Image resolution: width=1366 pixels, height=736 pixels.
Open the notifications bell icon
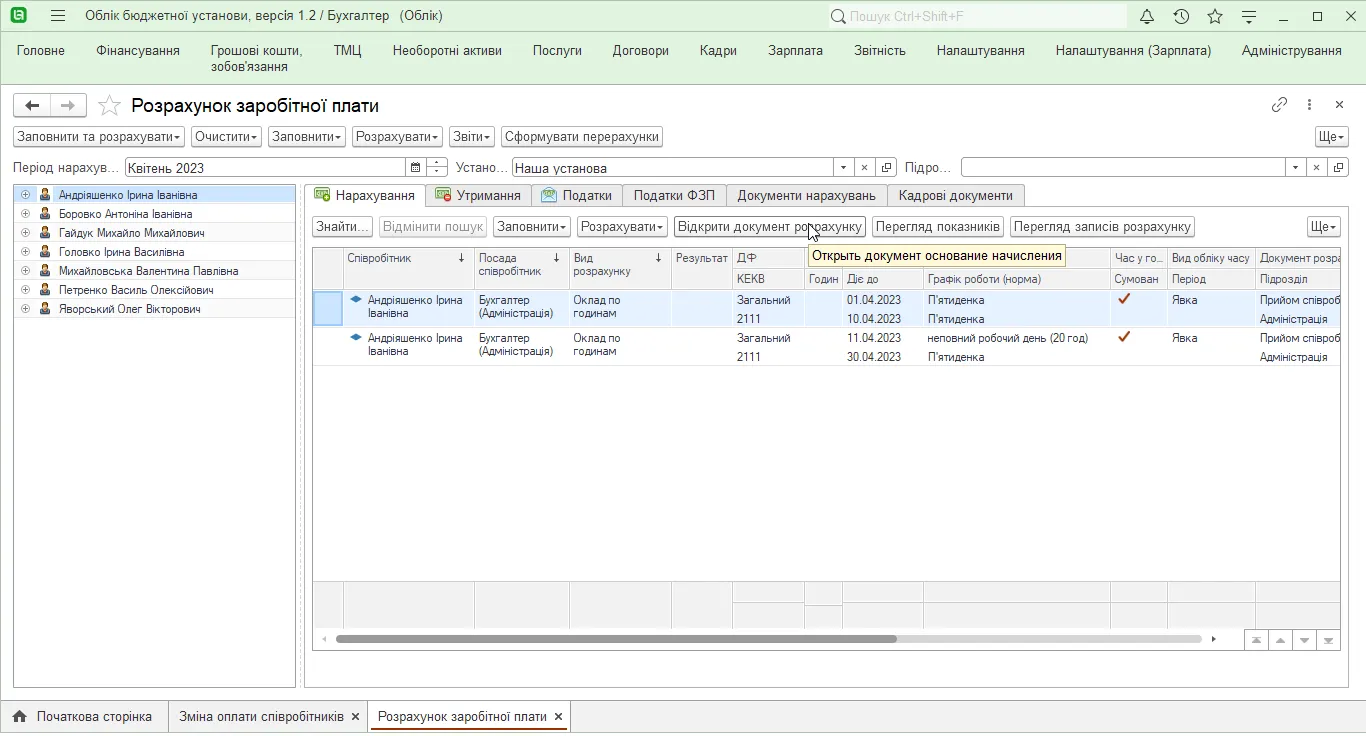pyautogui.click(x=1147, y=16)
